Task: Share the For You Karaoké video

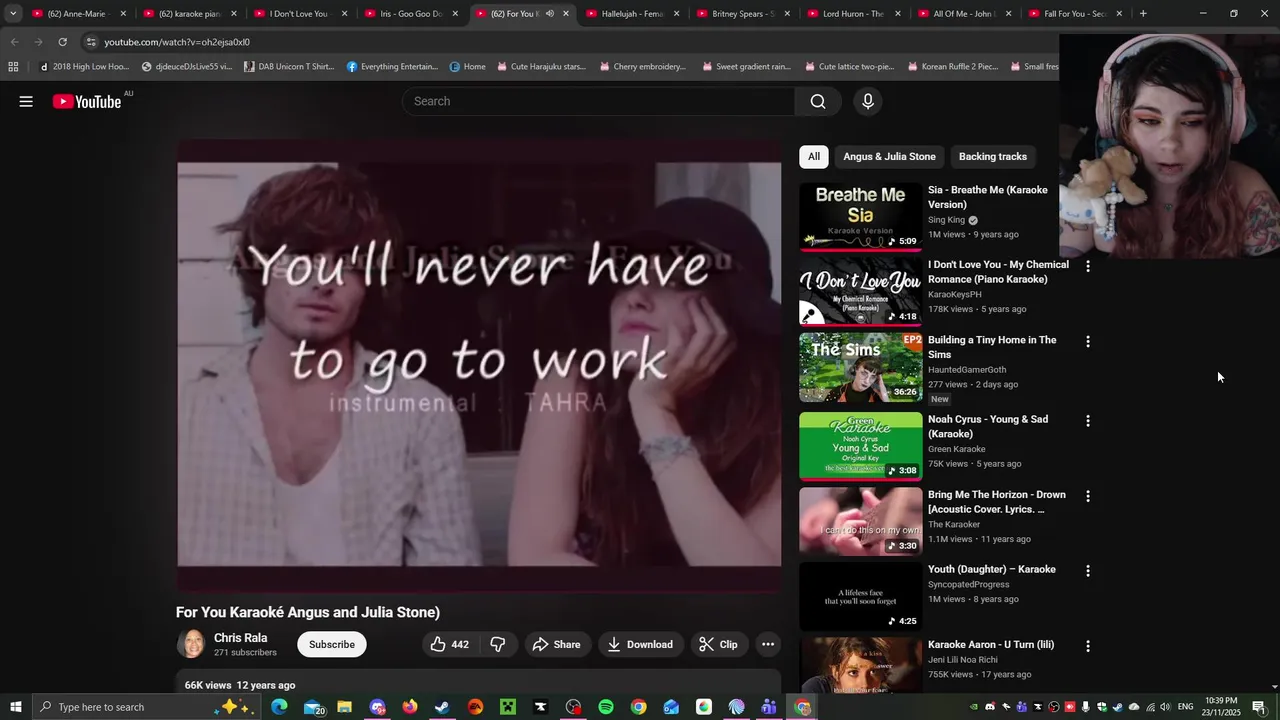Action: [x=556, y=644]
